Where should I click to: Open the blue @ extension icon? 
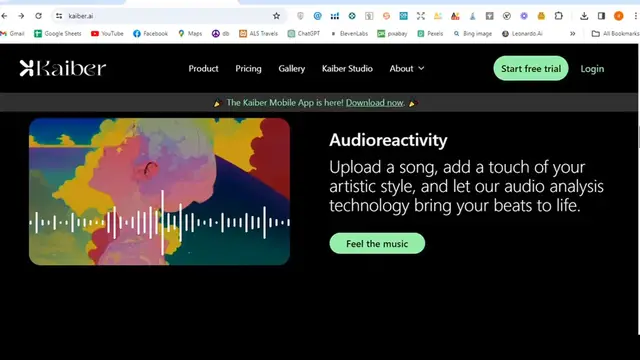(318, 16)
